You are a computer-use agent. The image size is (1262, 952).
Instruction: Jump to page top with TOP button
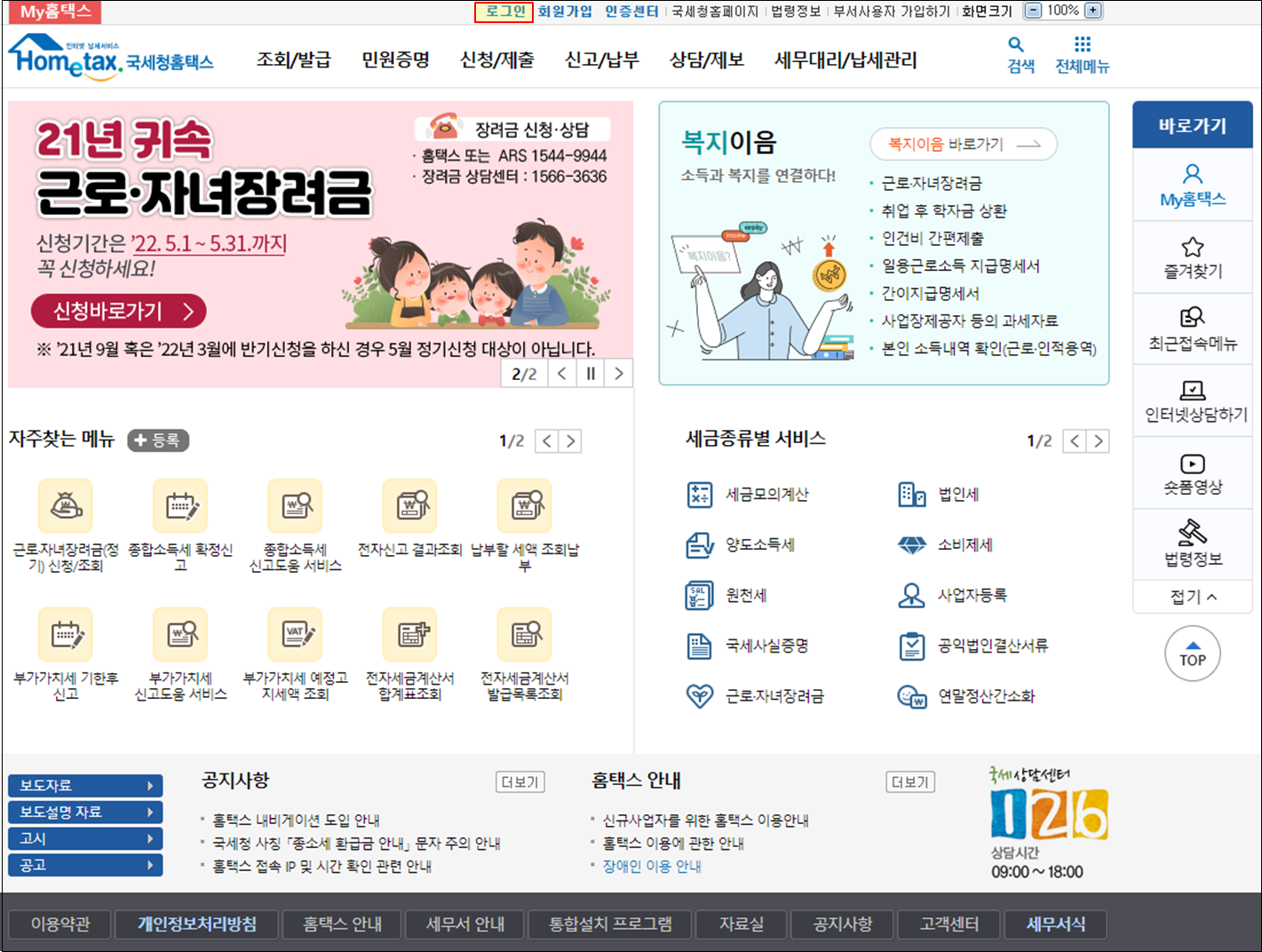pos(1193,654)
